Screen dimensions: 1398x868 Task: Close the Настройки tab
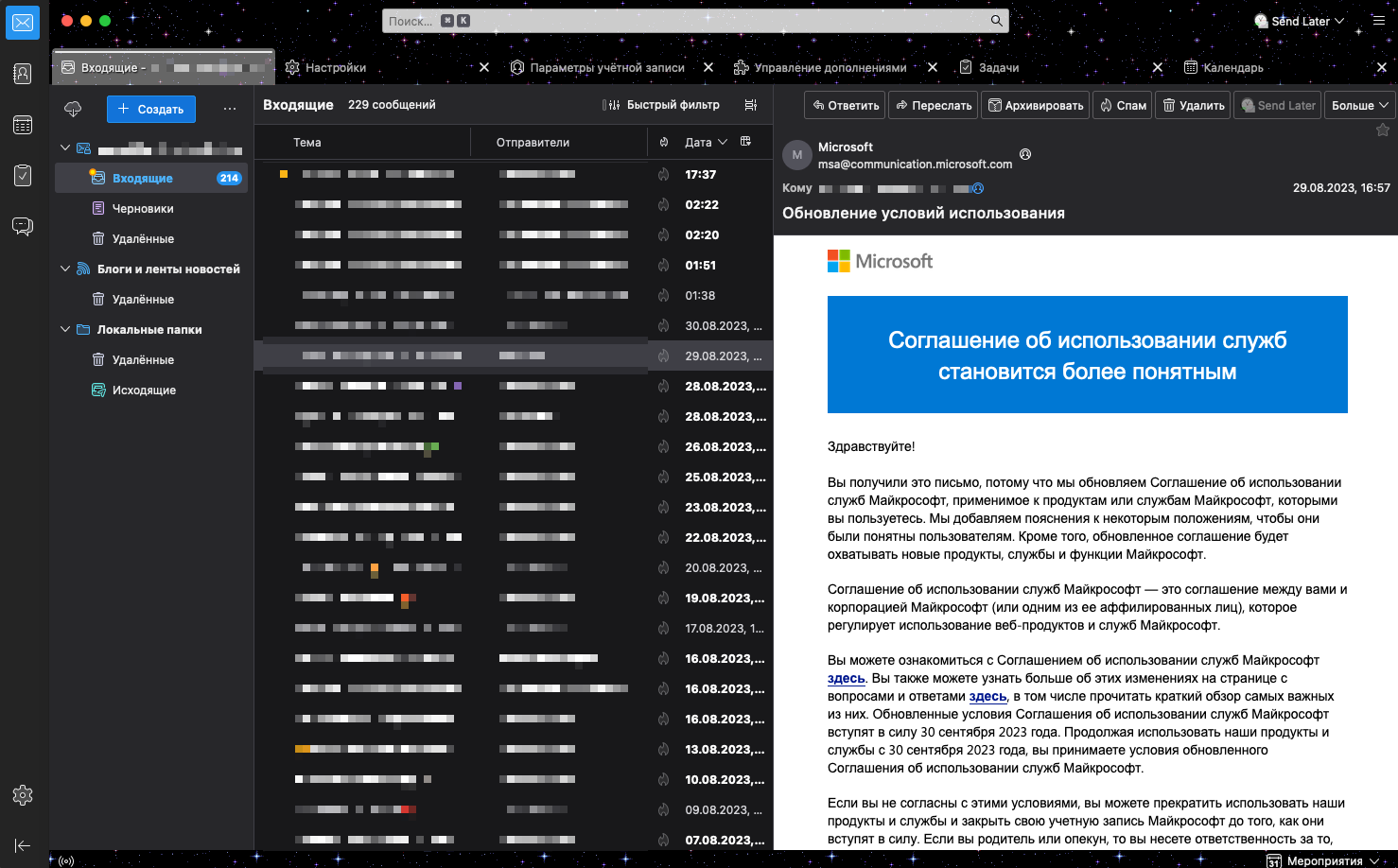click(x=484, y=67)
